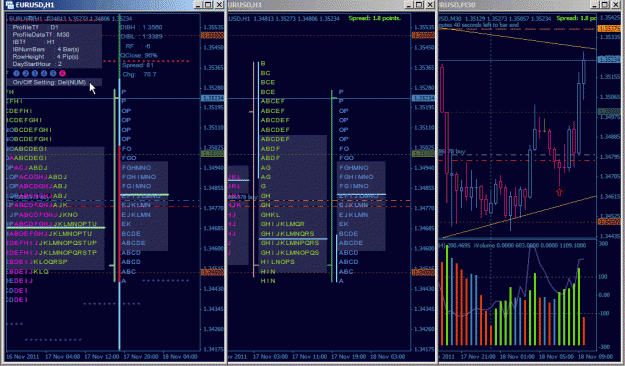
Task: Click the tall green volume bar at far left of indicator
Action: click(x=447, y=295)
